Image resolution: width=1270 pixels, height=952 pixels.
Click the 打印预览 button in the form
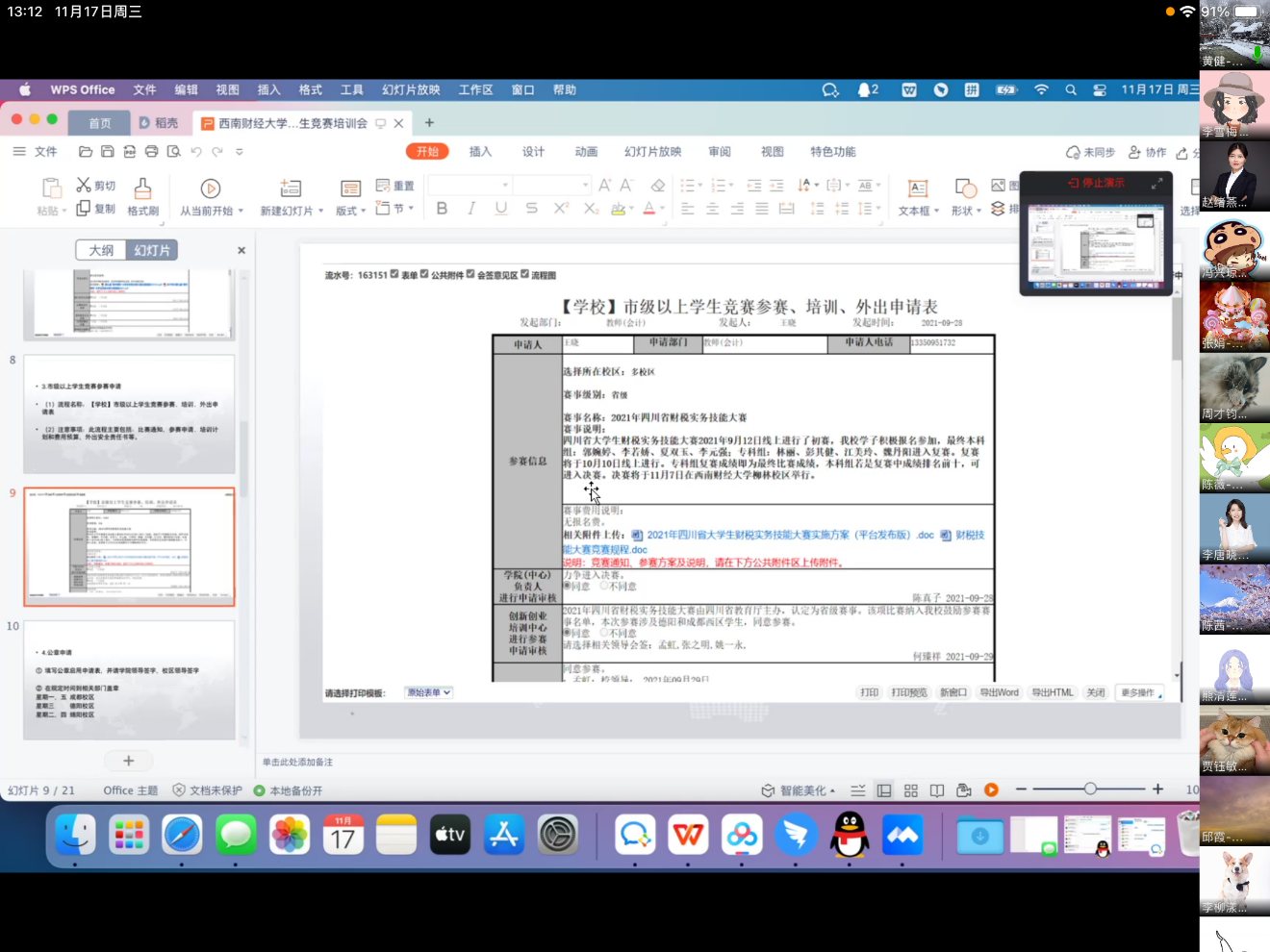pyautogui.click(x=908, y=692)
